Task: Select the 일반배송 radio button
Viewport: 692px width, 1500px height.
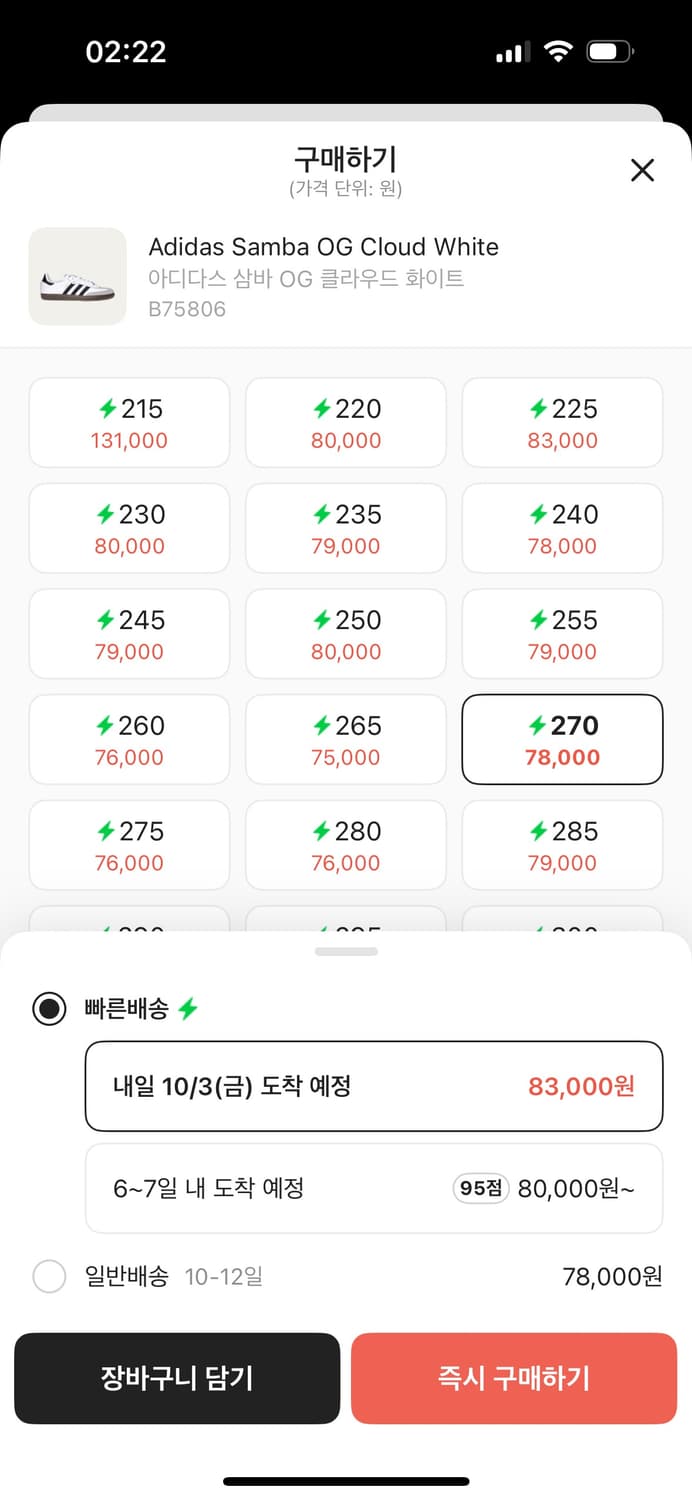Action: [x=49, y=1276]
